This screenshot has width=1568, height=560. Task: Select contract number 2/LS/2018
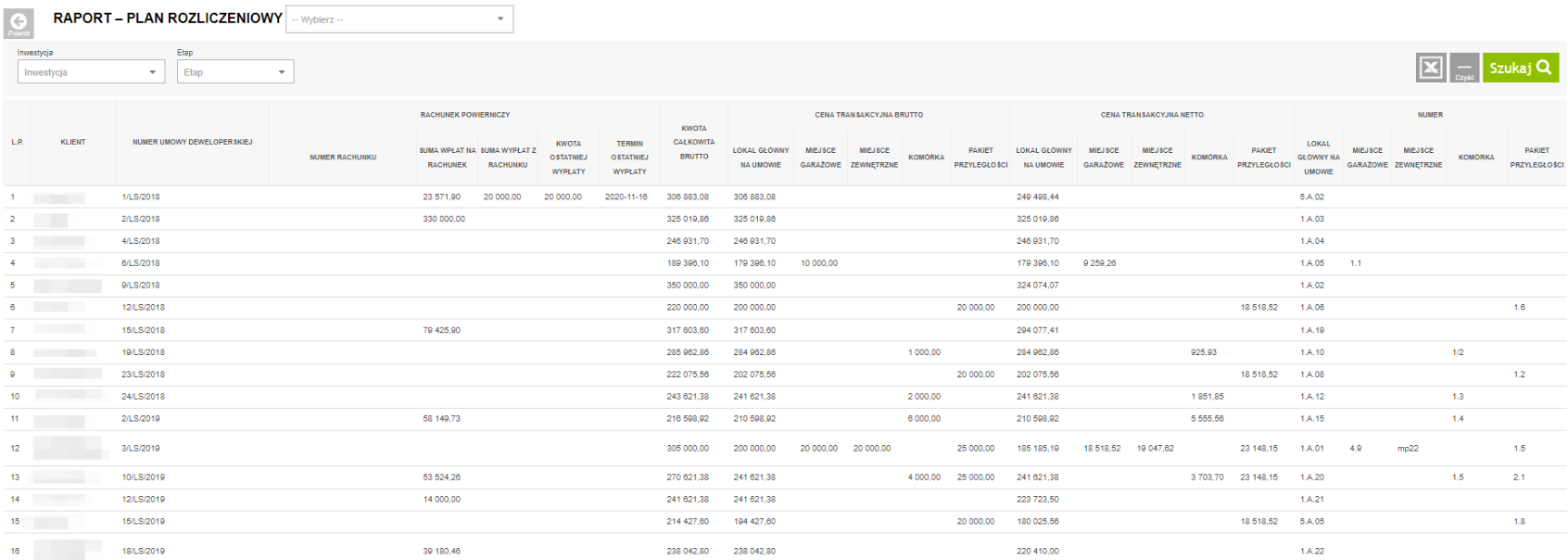coord(141,219)
